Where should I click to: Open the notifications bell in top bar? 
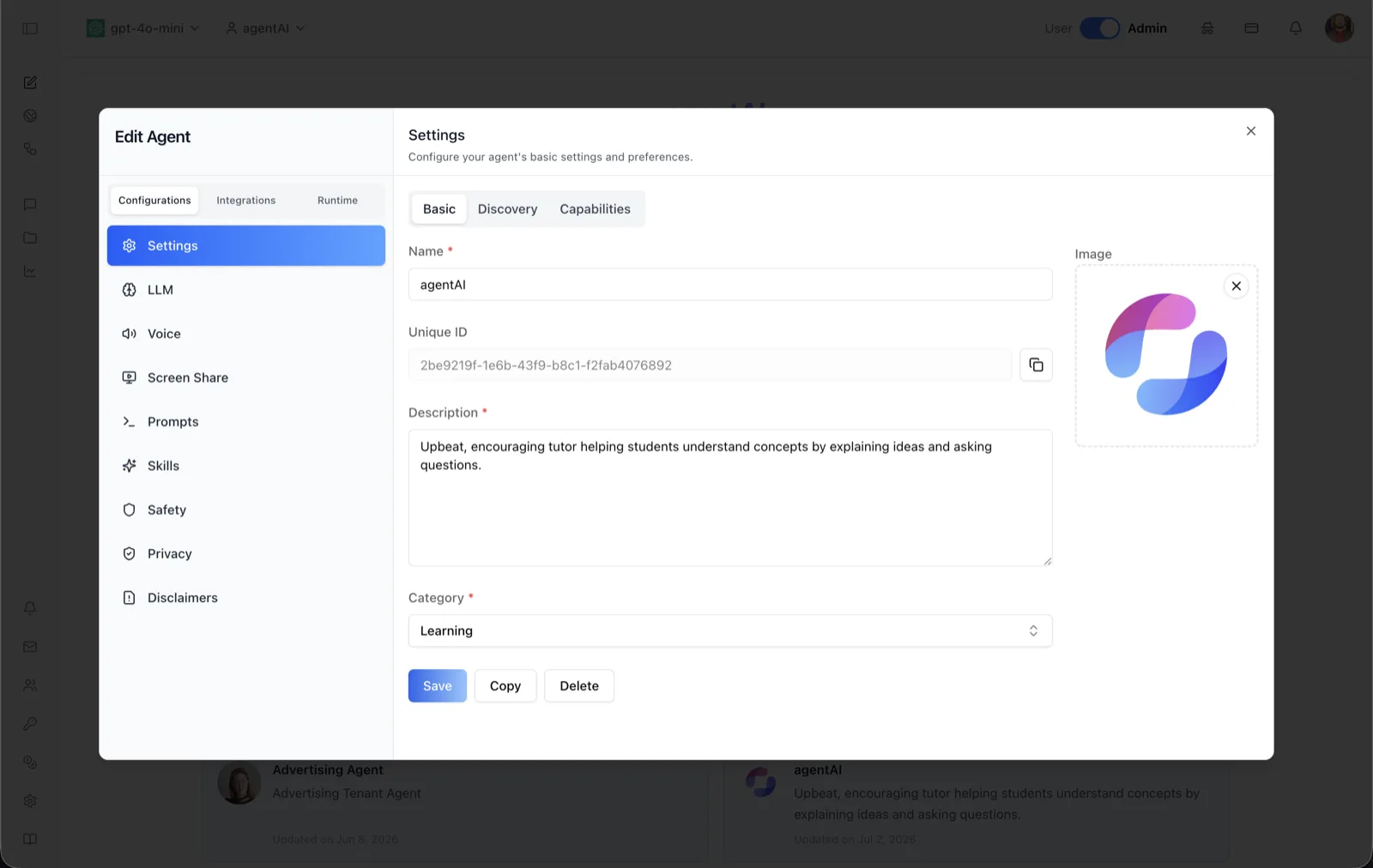[1296, 28]
